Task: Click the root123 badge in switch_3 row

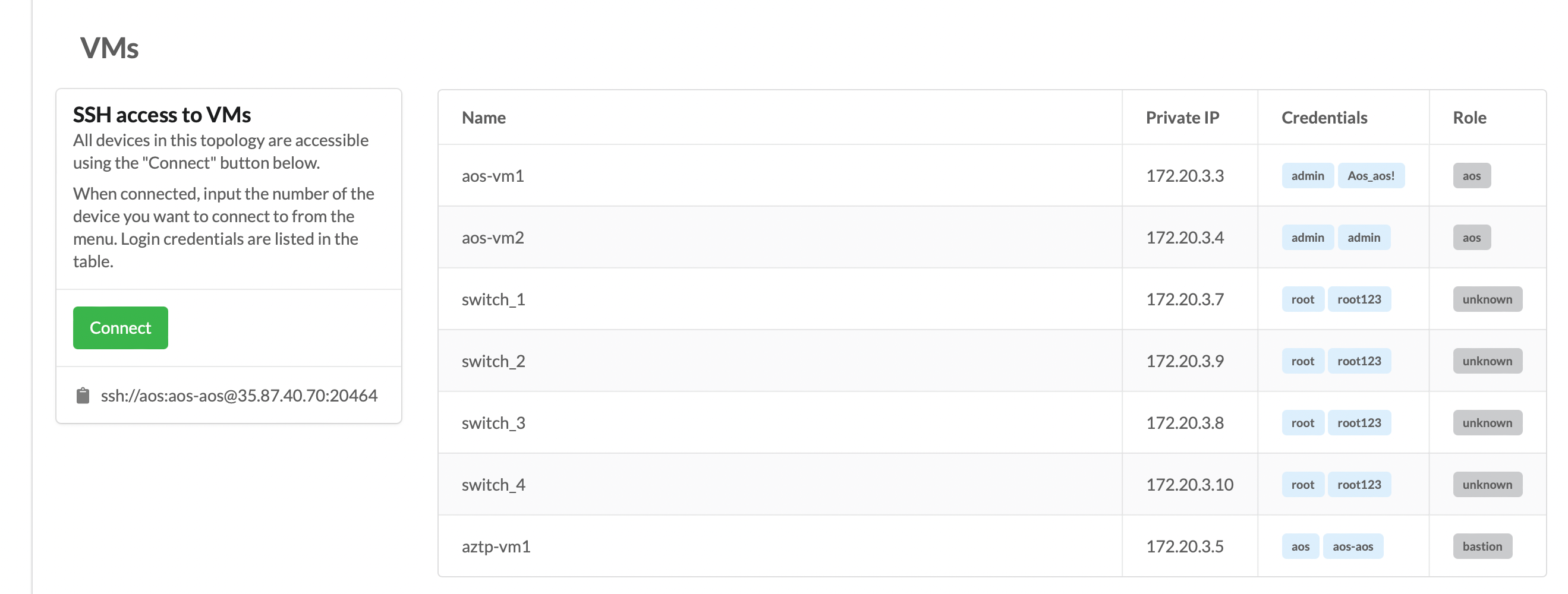Action: [x=1360, y=422]
